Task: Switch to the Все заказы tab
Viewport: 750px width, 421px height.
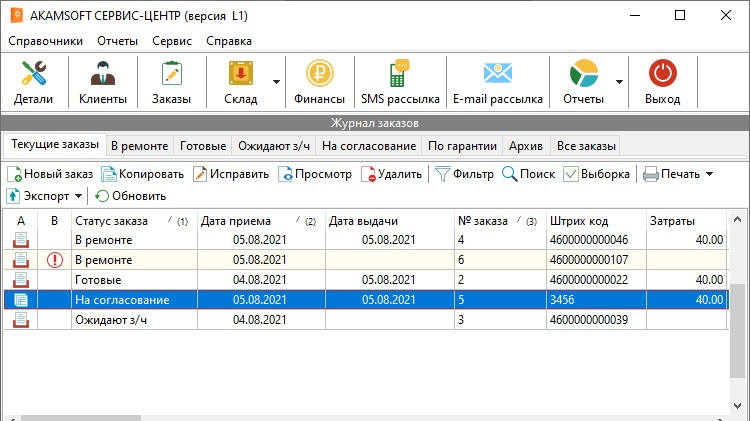Action: [x=586, y=146]
